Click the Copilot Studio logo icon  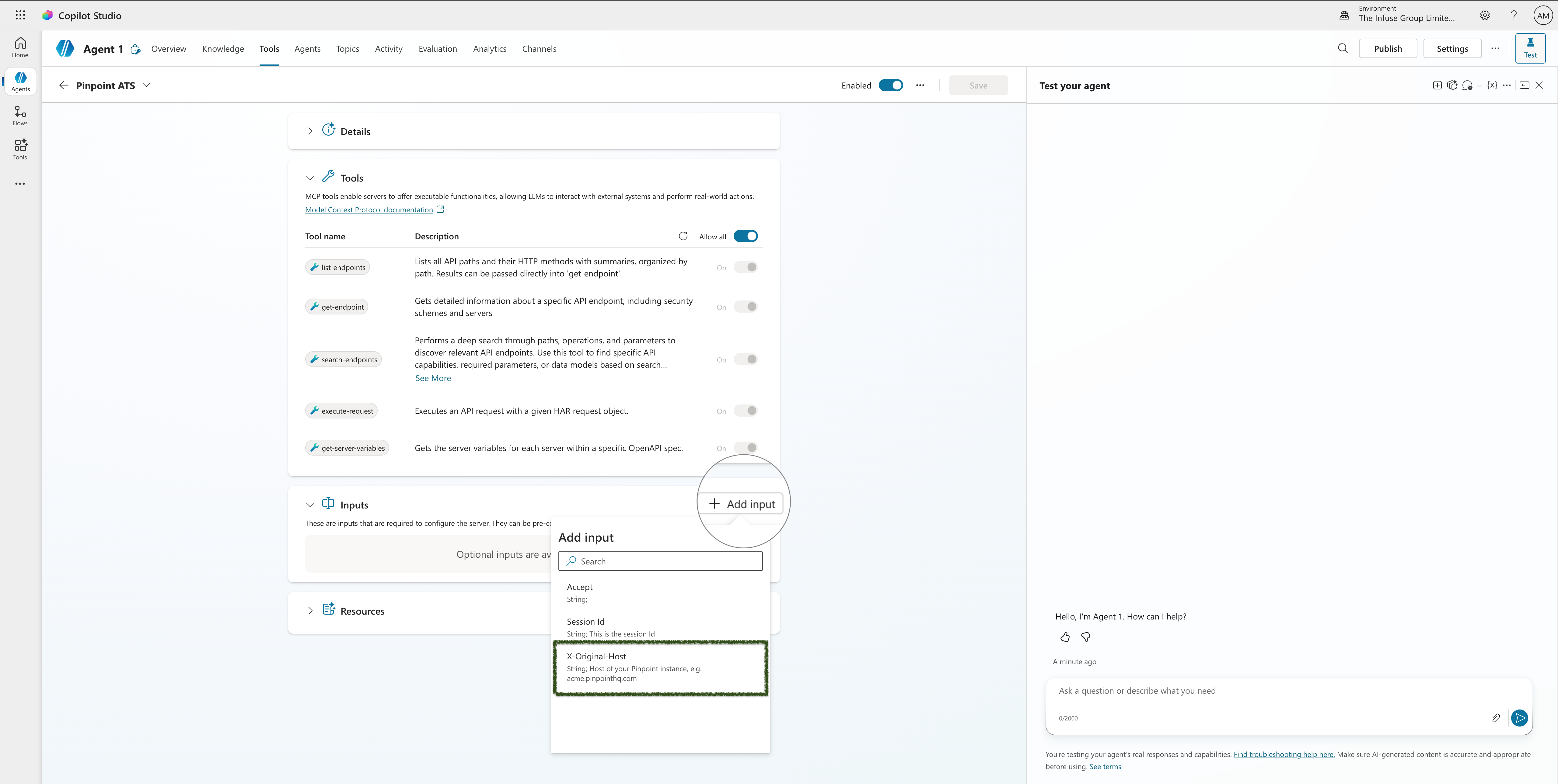(47, 15)
